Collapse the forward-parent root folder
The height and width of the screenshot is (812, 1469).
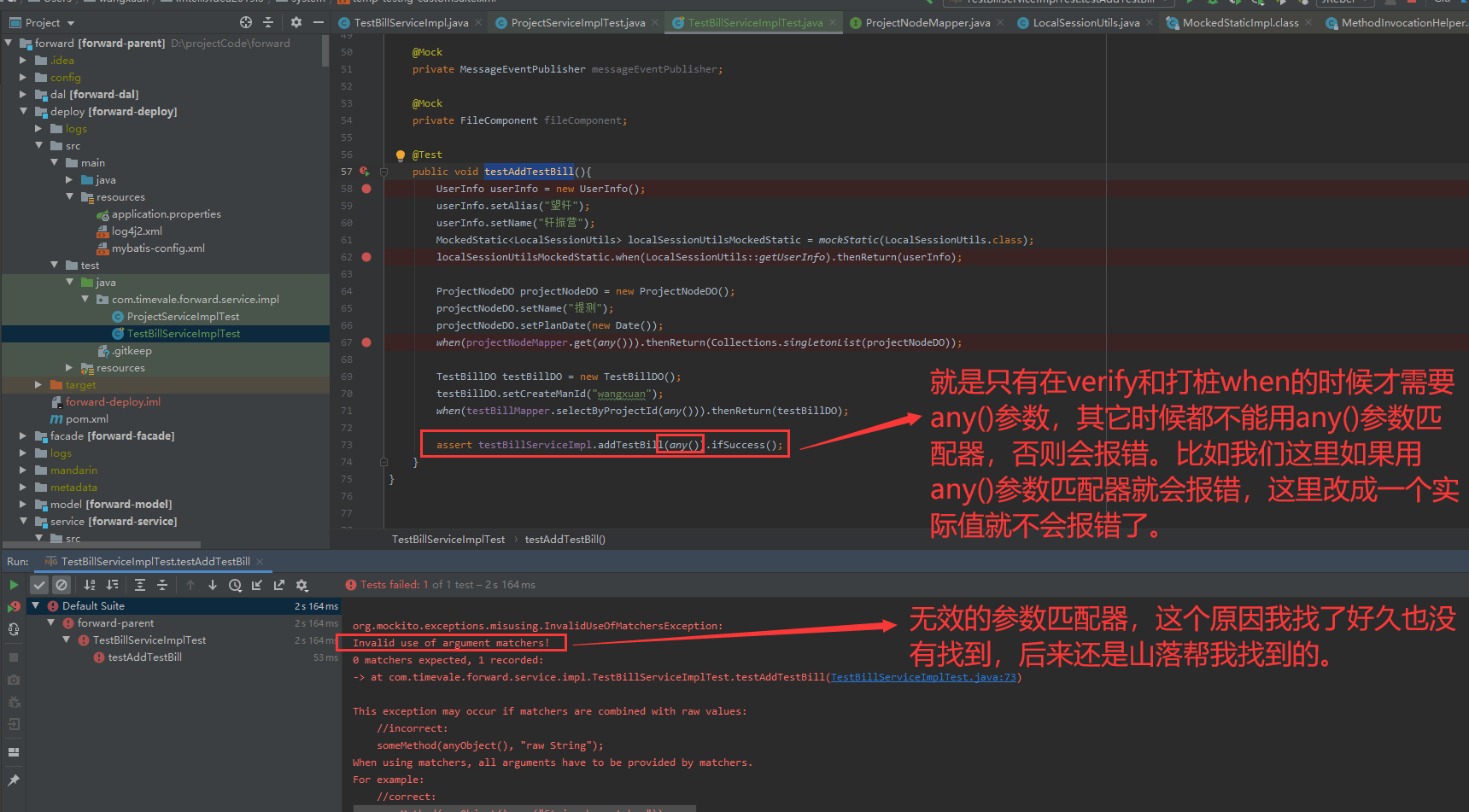point(9,43)
